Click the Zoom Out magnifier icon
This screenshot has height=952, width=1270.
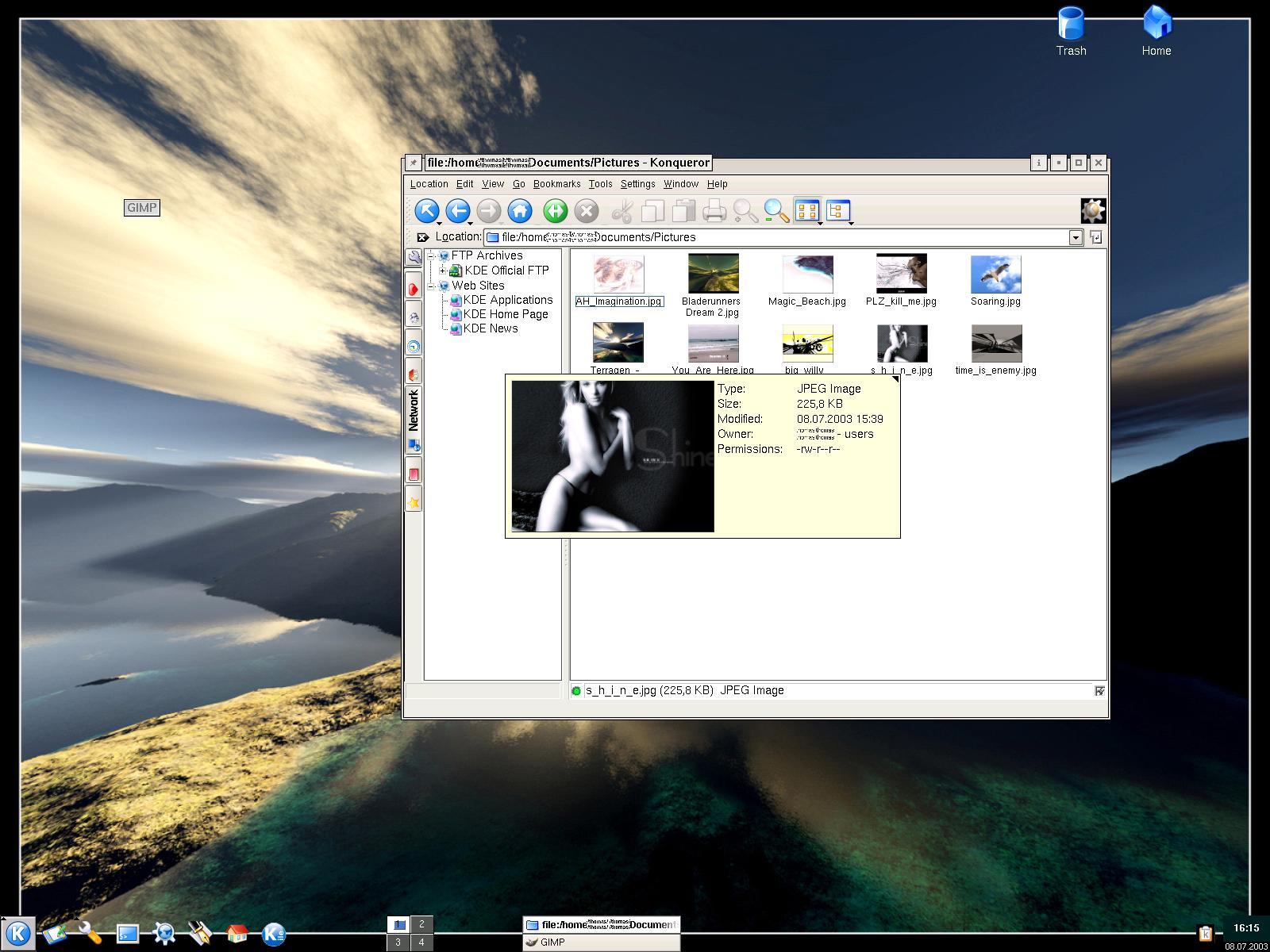776,211
